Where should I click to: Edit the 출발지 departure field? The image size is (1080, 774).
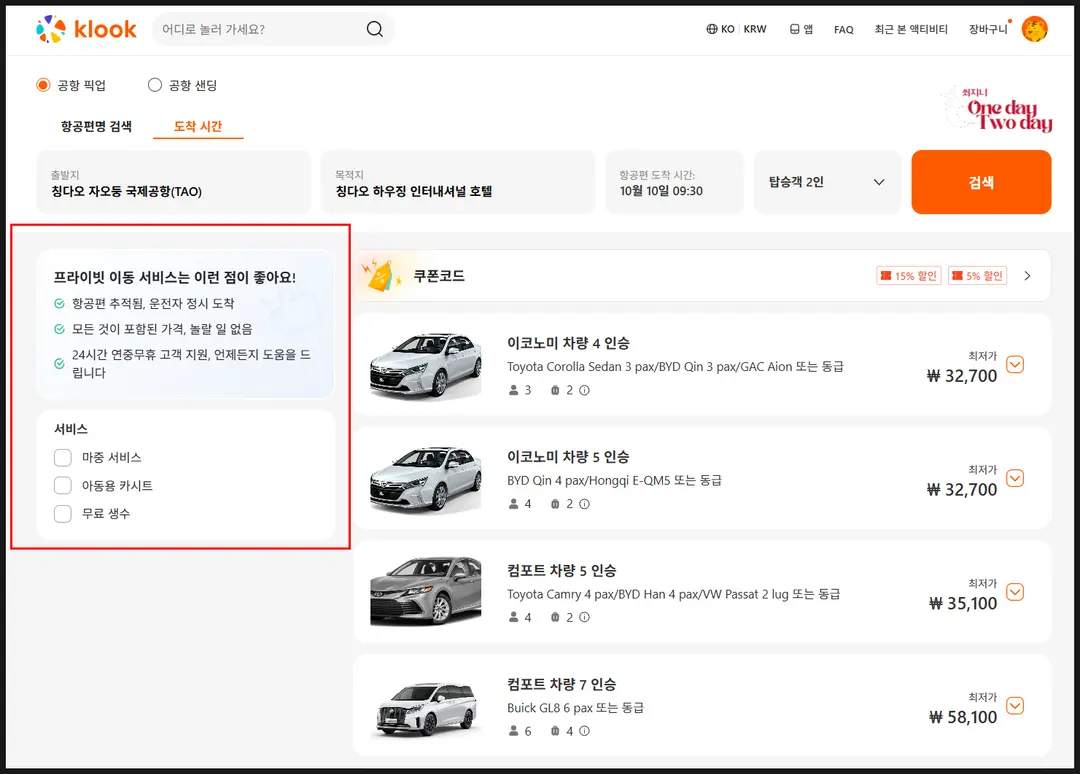click(x=174, y=182)
